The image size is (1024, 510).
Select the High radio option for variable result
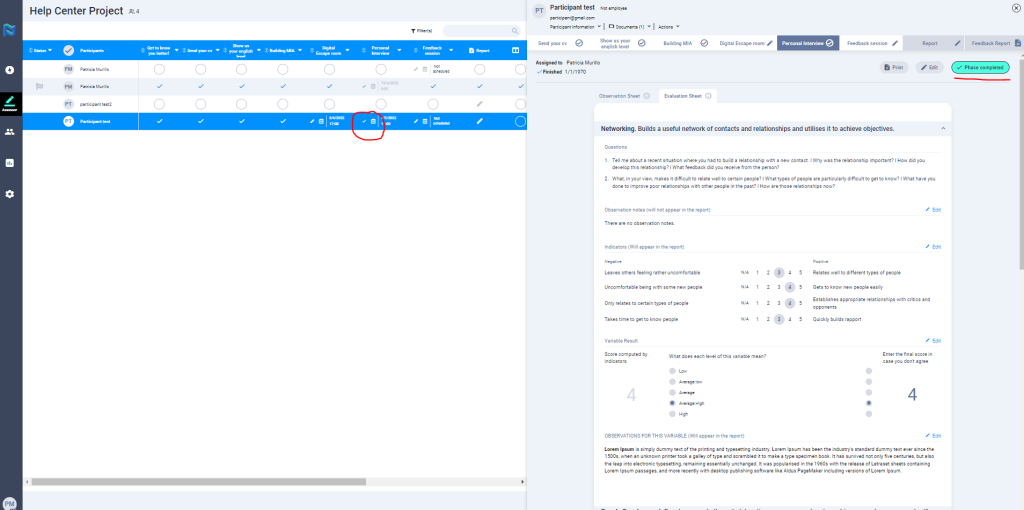point(672,413)
